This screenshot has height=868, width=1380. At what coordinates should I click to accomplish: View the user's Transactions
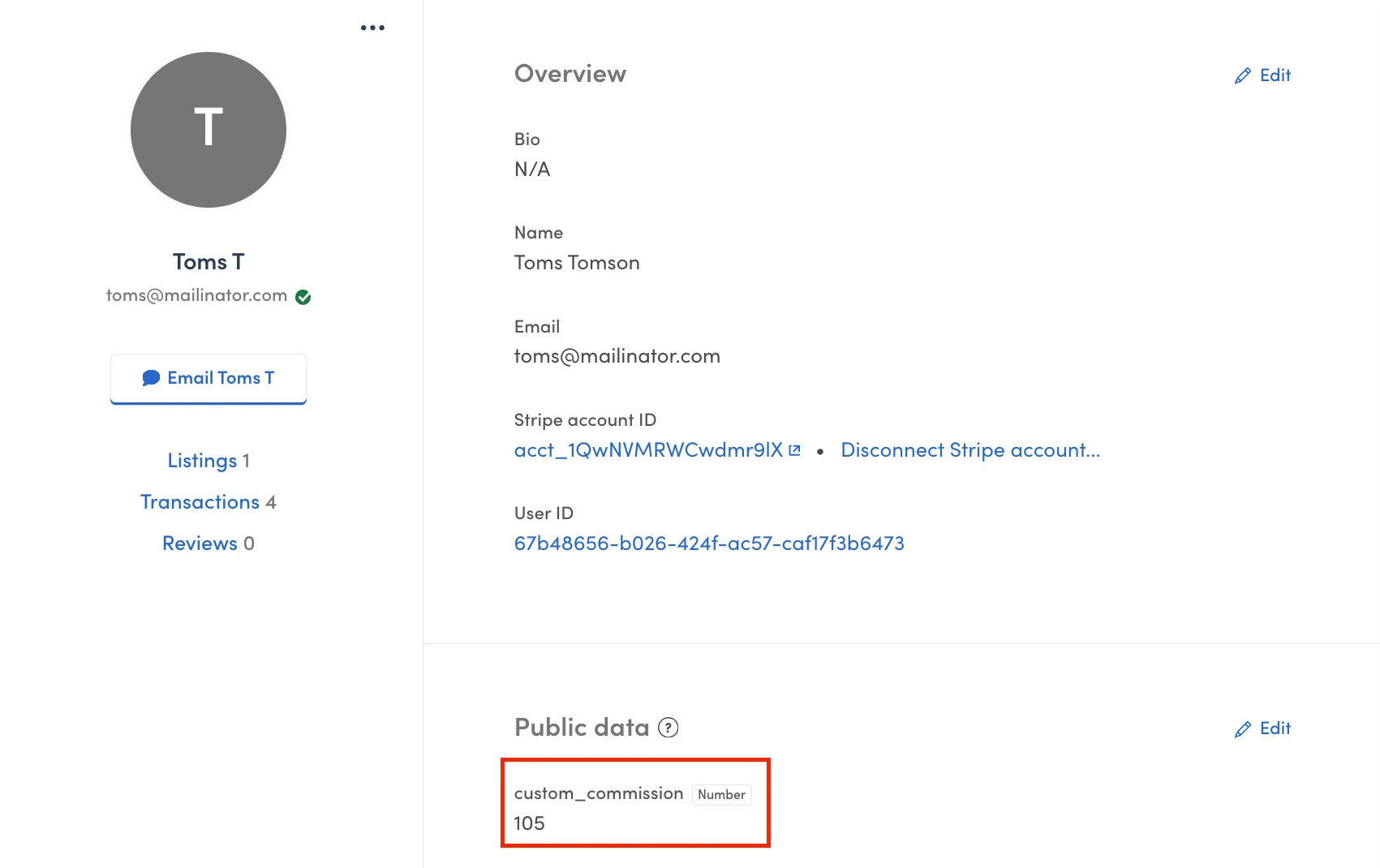click(201, 501)
